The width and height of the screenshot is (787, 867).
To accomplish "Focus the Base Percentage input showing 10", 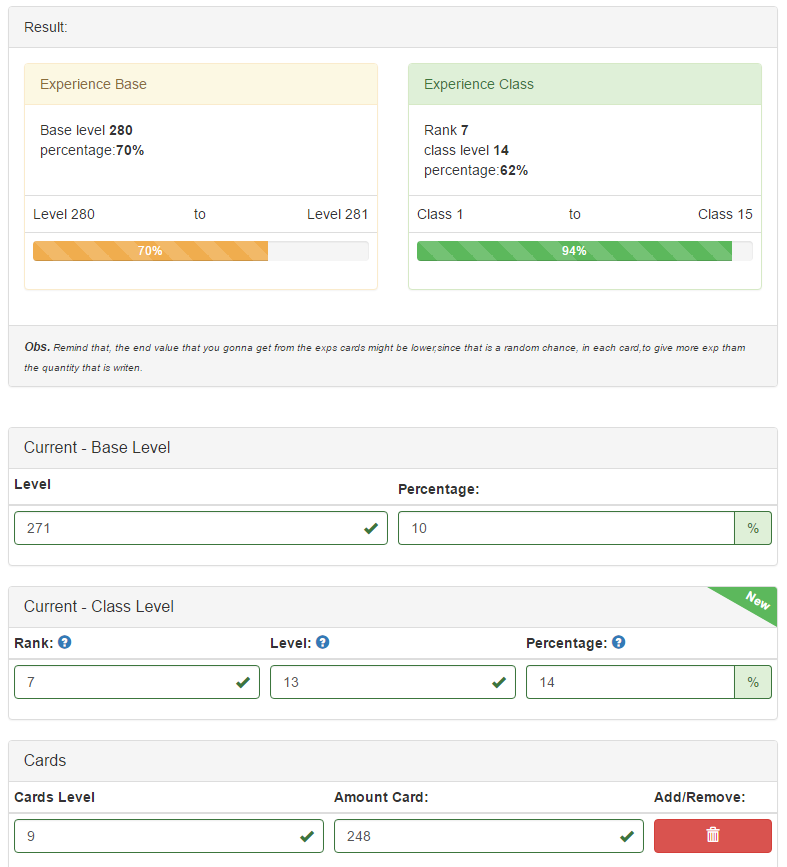I will (565, 528).
